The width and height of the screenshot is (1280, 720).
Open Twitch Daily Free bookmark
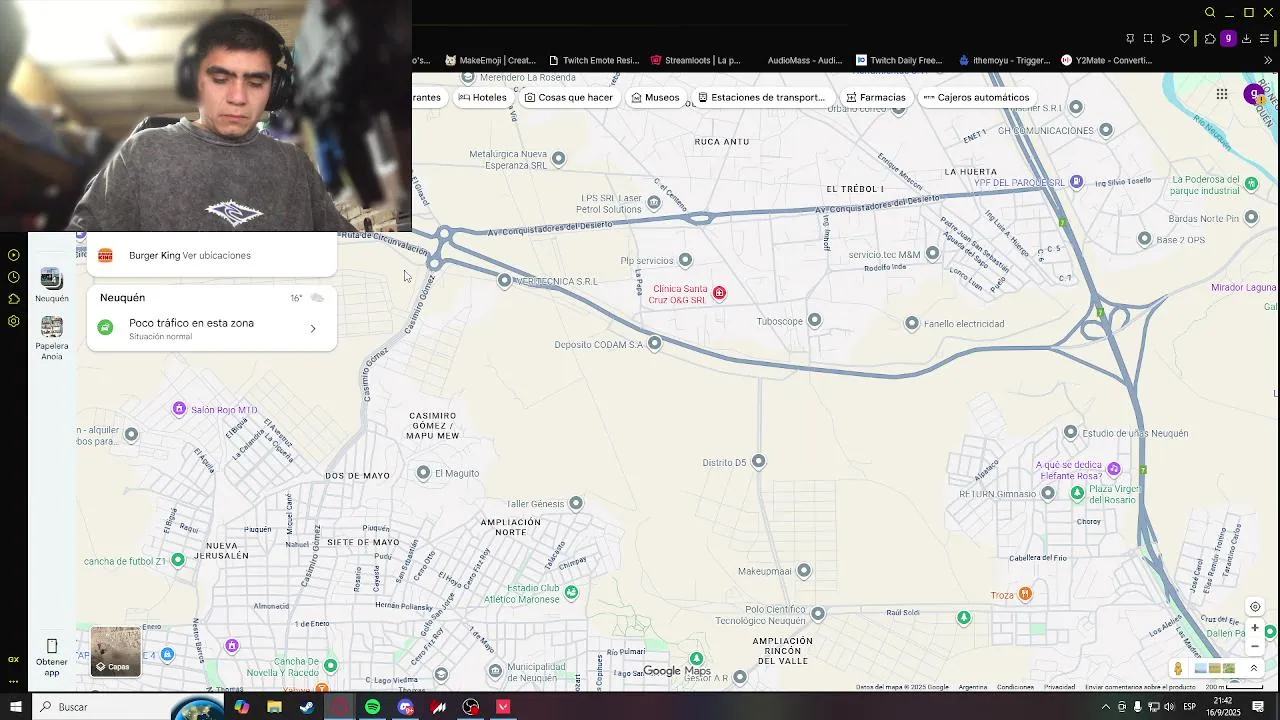click(x=900, y=60)
